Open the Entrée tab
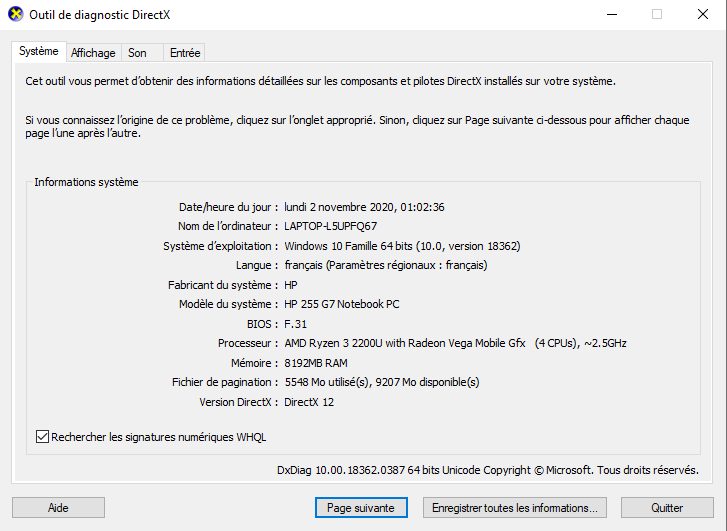The height and width of the screenshot is (531, 727). (185, 53)
